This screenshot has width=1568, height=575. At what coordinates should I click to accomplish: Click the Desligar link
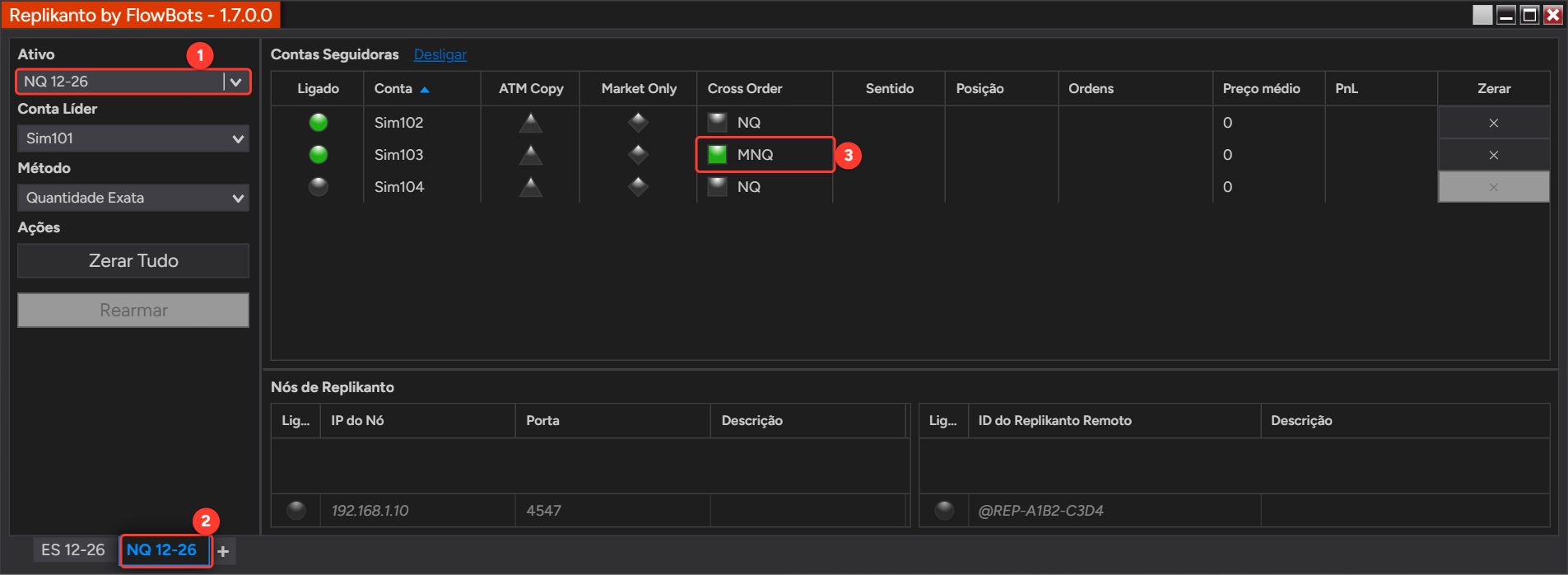tap(440, 54)
